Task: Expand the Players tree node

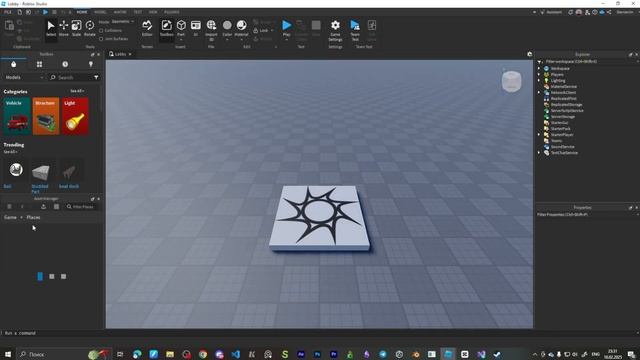Action: 539,74
